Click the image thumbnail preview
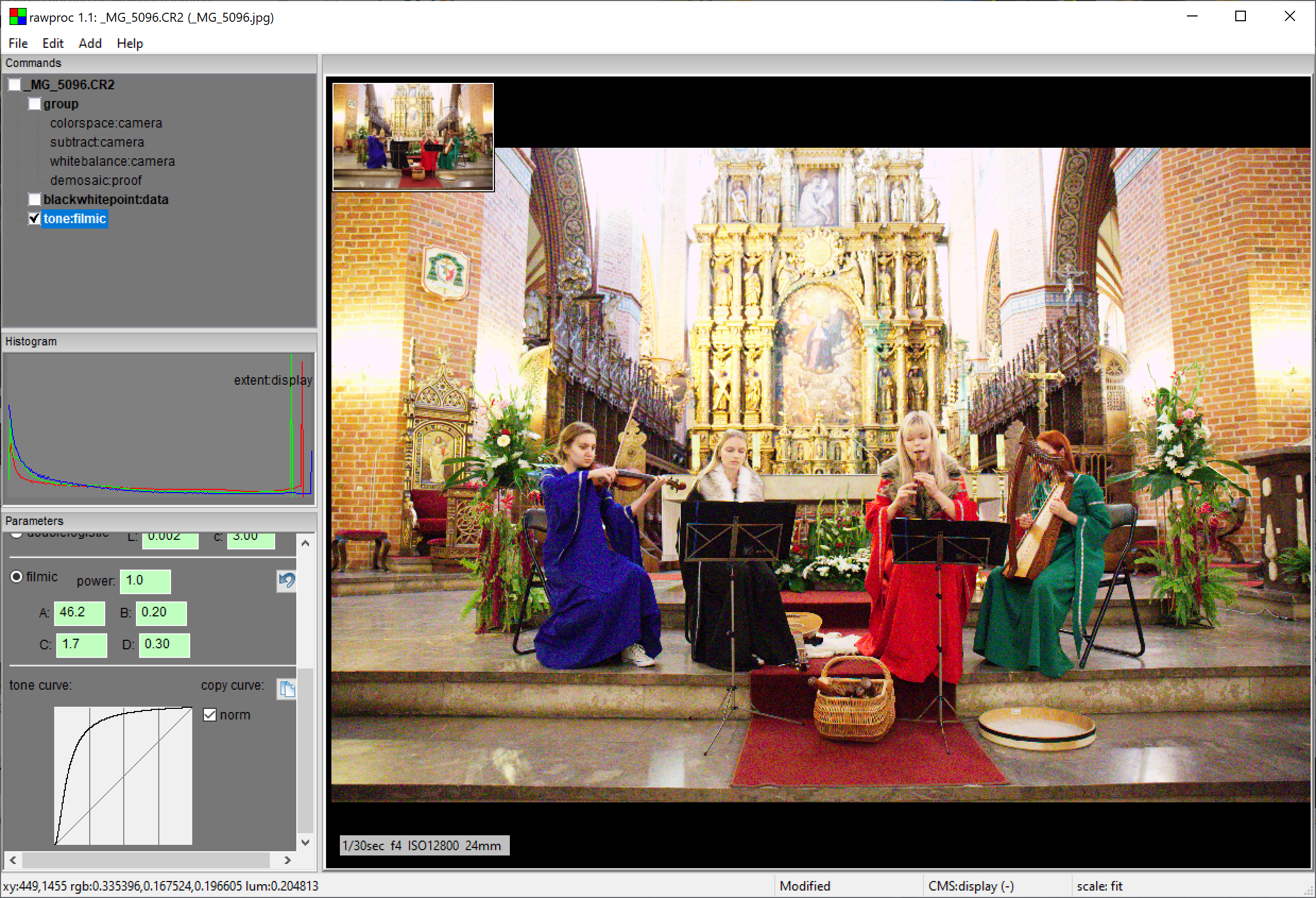Viewport: 1316px width, 898px height. [x=413, y=137]
